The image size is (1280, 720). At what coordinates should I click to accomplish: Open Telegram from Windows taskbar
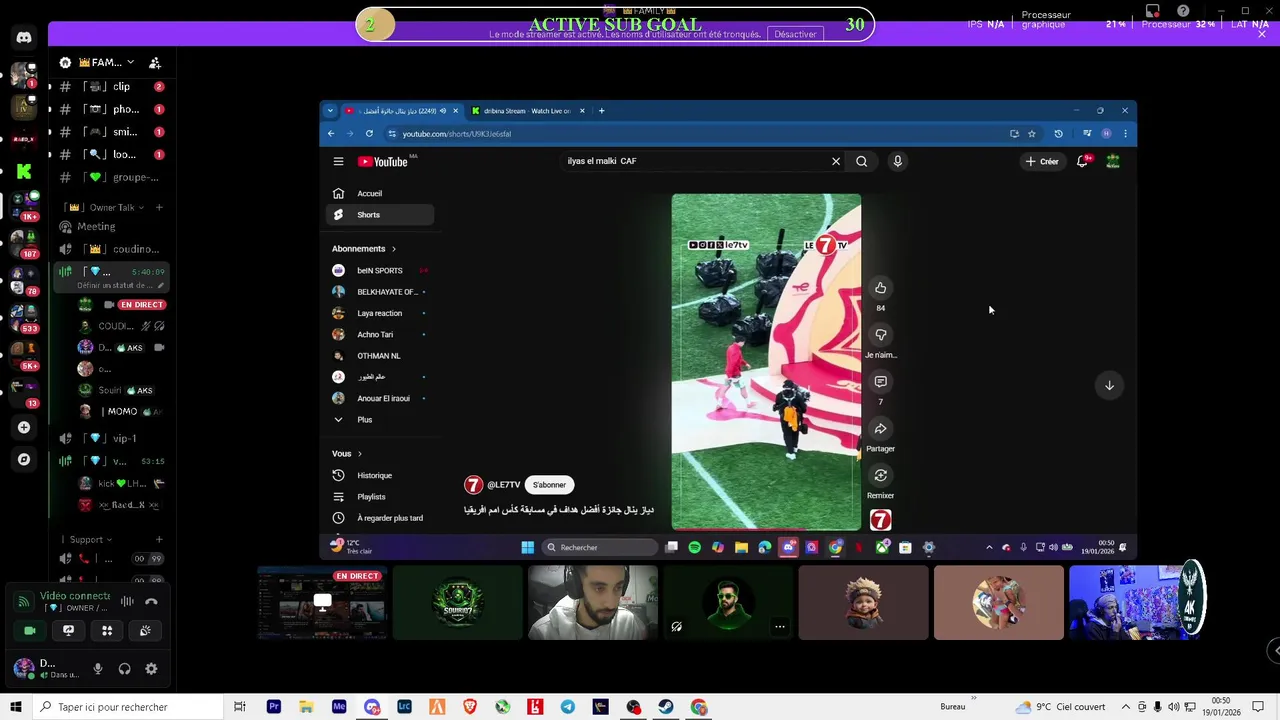(568, 707)
